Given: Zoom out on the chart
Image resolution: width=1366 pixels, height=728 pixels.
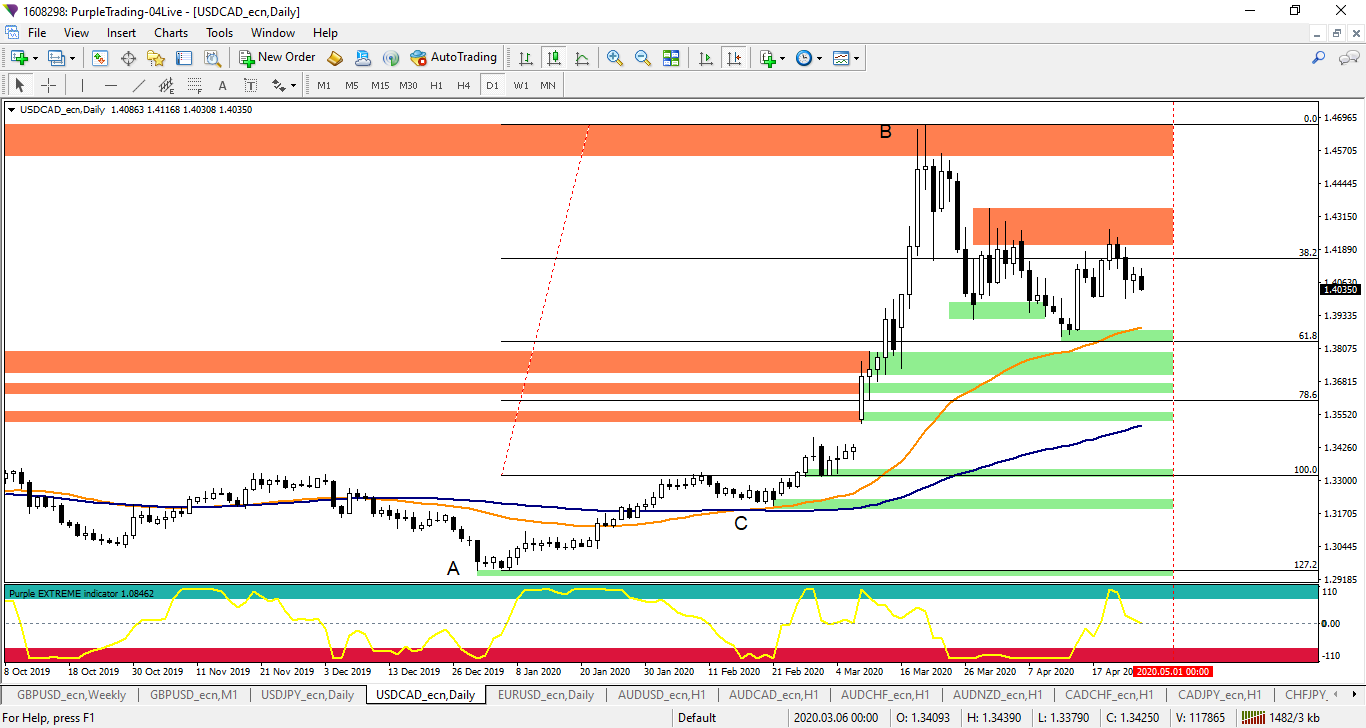Looking at the screenshot, I should coord(643,58).
